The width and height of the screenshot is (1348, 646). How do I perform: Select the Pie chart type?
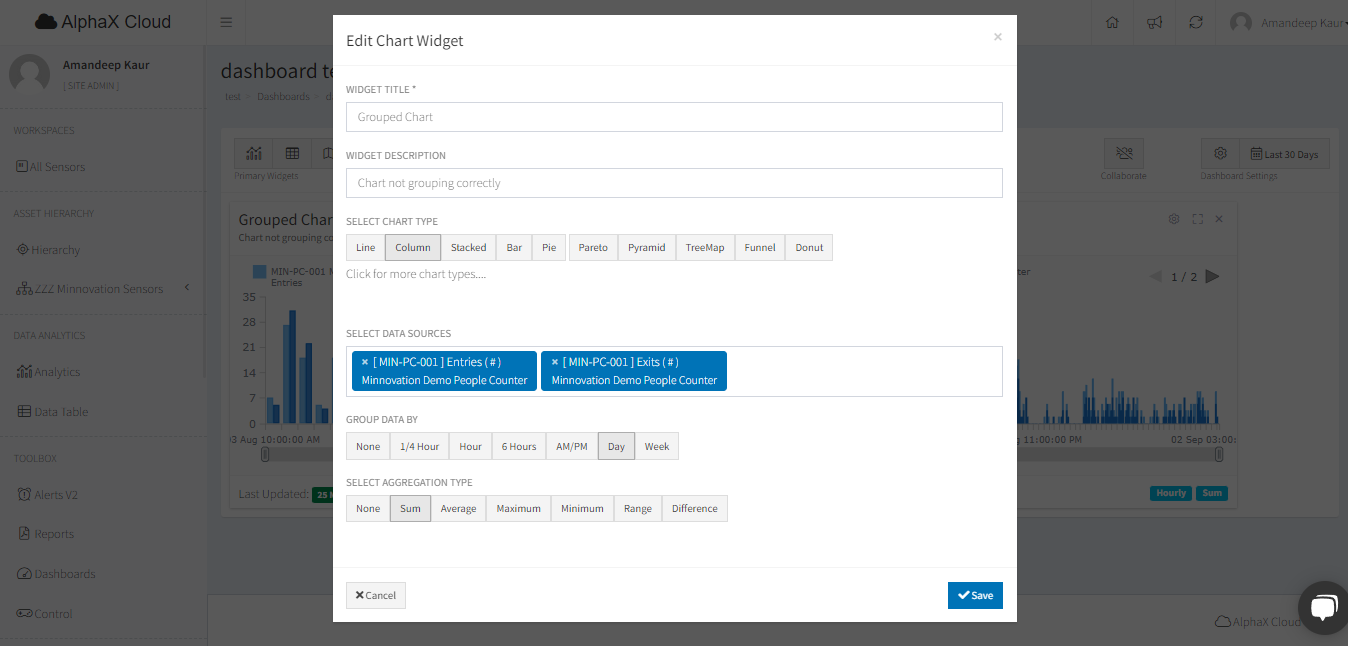pos(549,248)
